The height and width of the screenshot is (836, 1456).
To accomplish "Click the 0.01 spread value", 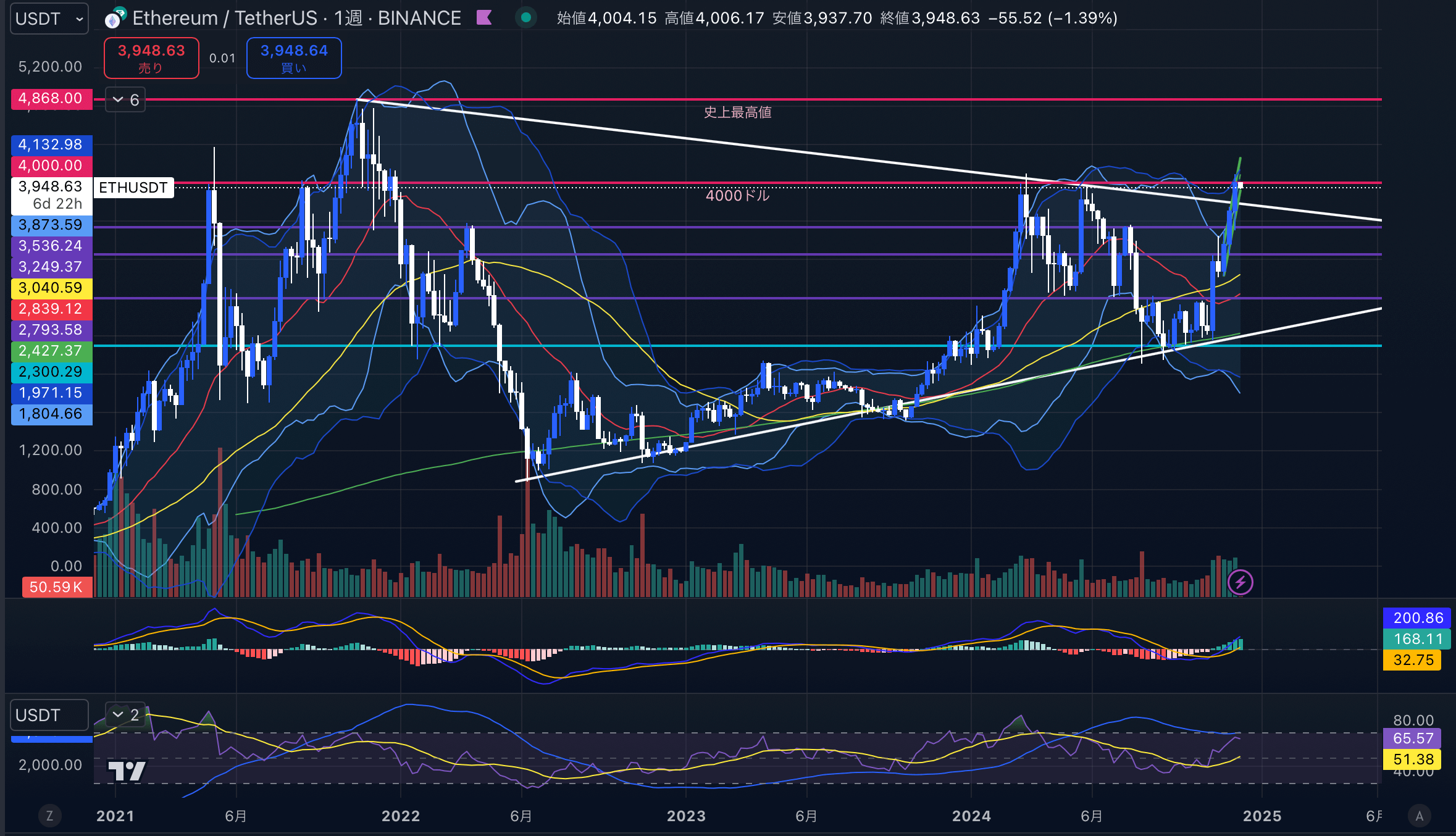I will click(222, 58).
